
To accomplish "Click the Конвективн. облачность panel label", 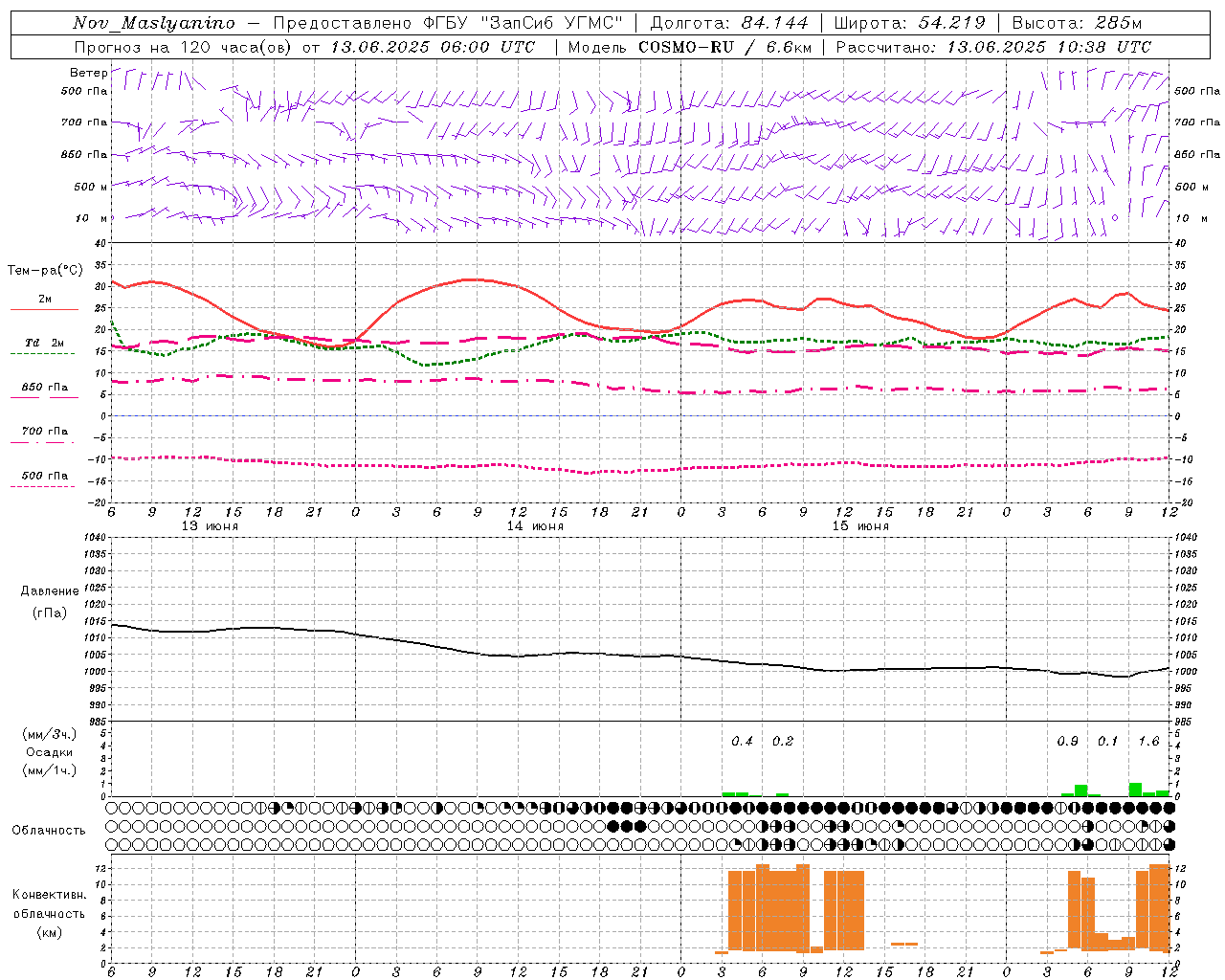I will (x=49, y=904).
